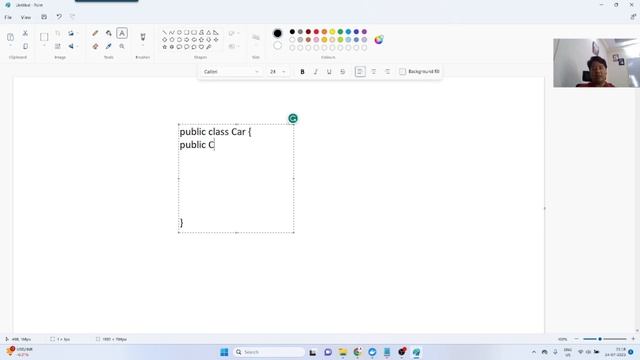Image resolution: width=640 pixels, height=360 pixels.
Task: Pick the green colour swatch
Action: pos(340,32)
